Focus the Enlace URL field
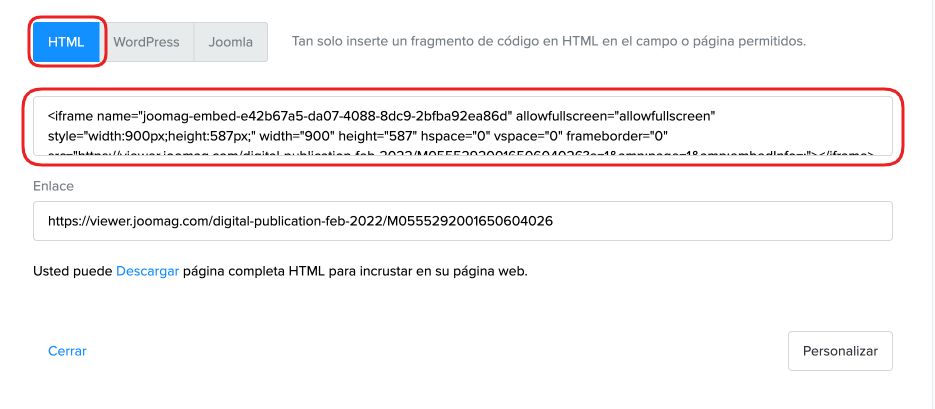This screenshot has width=935, height=409. click(x=462, y=221)
